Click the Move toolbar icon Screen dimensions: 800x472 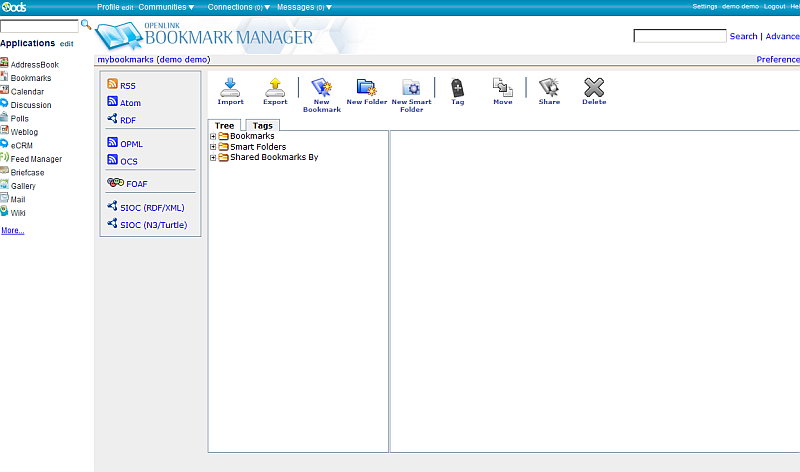502,88
